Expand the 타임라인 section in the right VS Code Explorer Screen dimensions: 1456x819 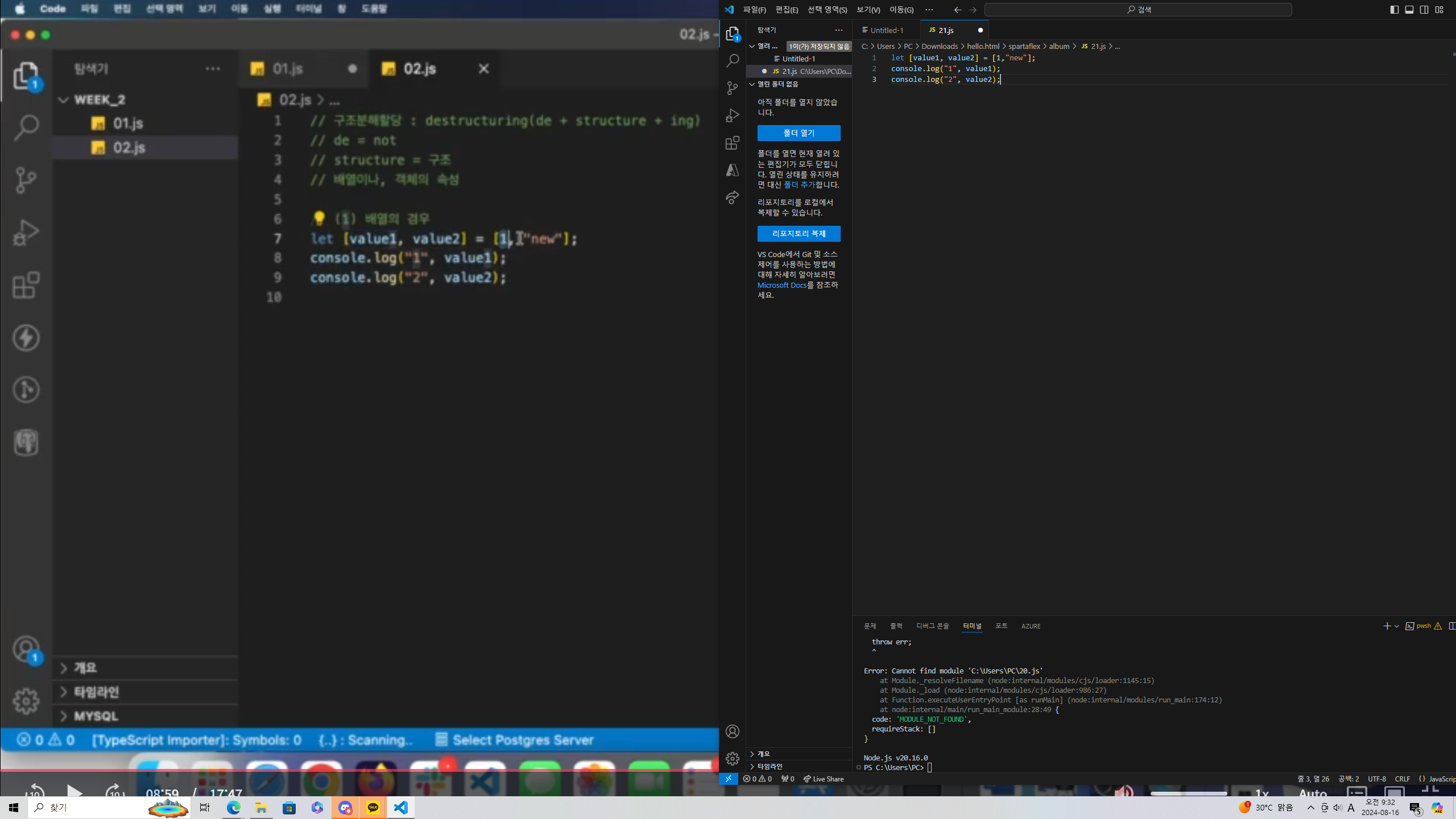tap(799, 766)
